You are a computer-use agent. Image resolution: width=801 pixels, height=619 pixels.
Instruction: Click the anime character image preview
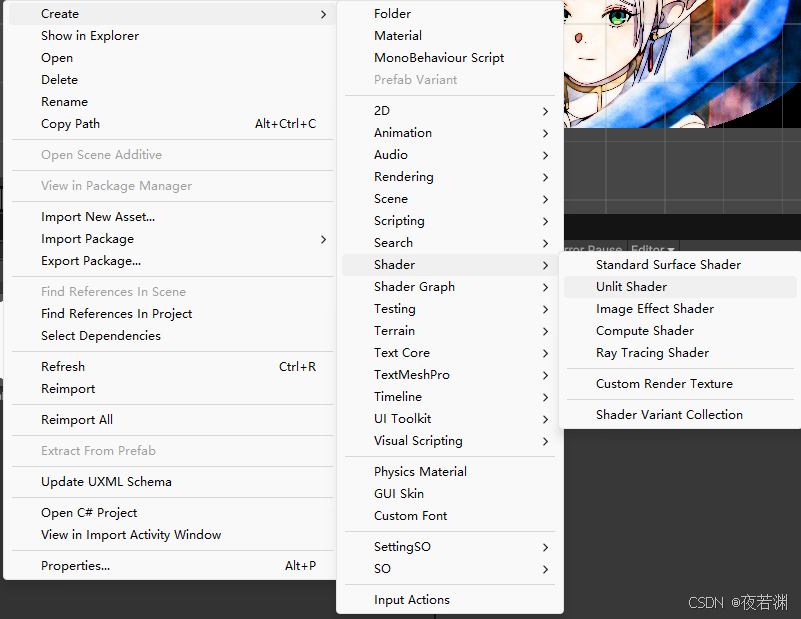point(682,64)
